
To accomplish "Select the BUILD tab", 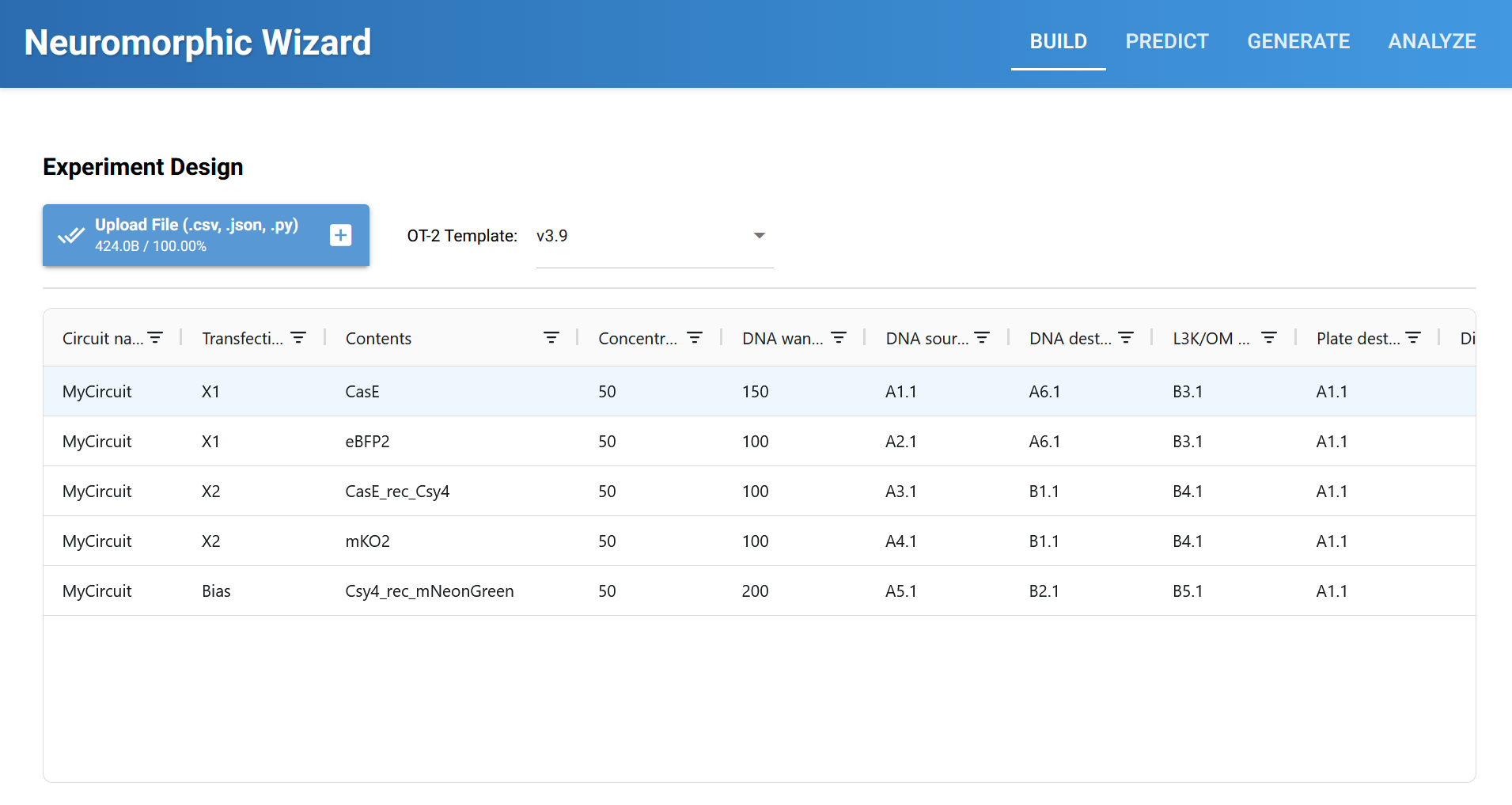I will click(x=1058, y=41).
